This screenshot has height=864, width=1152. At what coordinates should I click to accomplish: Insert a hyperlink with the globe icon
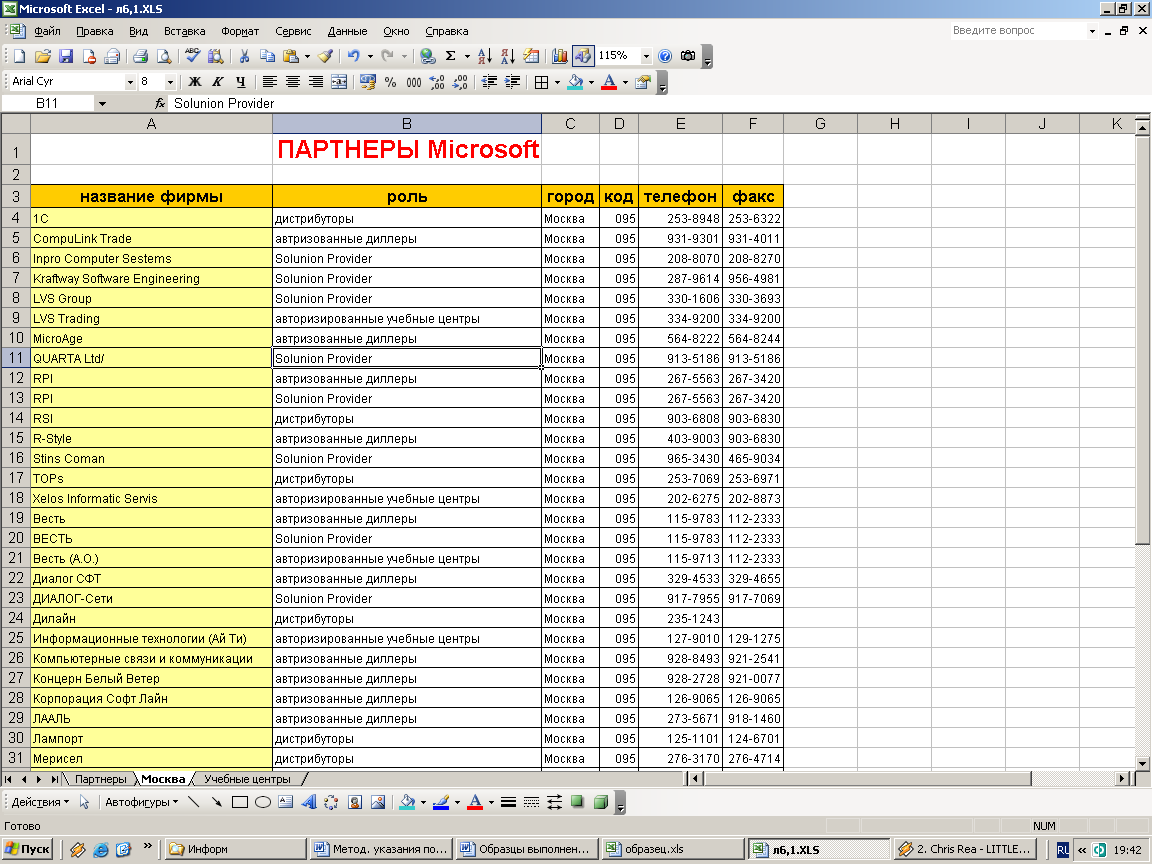coord(428,56)
